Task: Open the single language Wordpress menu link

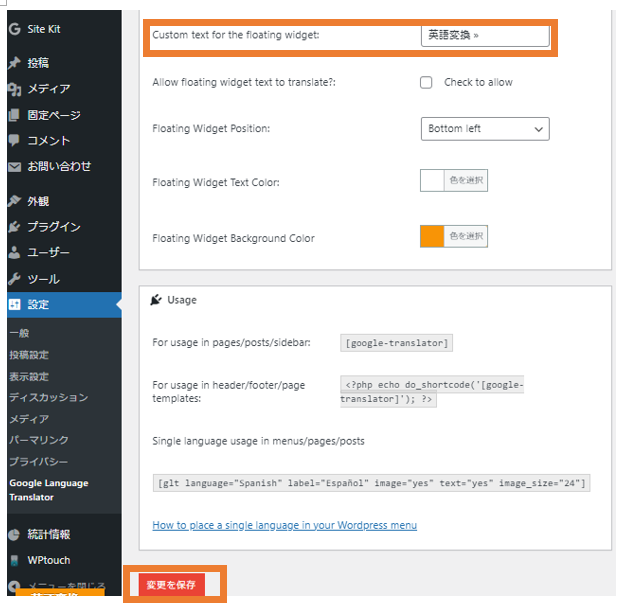Action: click(x=284, y=525)
